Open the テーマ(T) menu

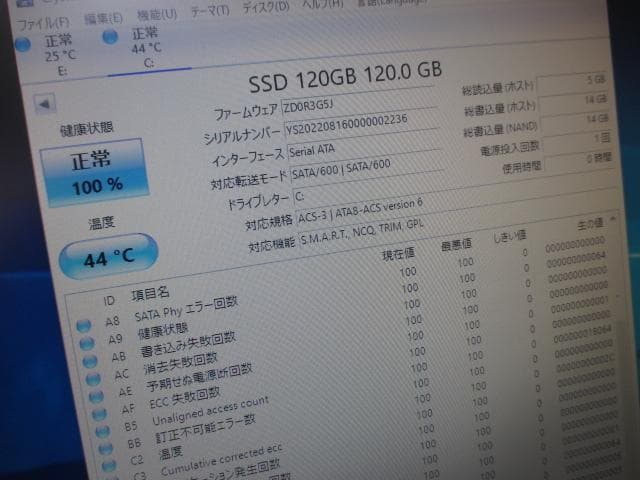click(210, 11)
